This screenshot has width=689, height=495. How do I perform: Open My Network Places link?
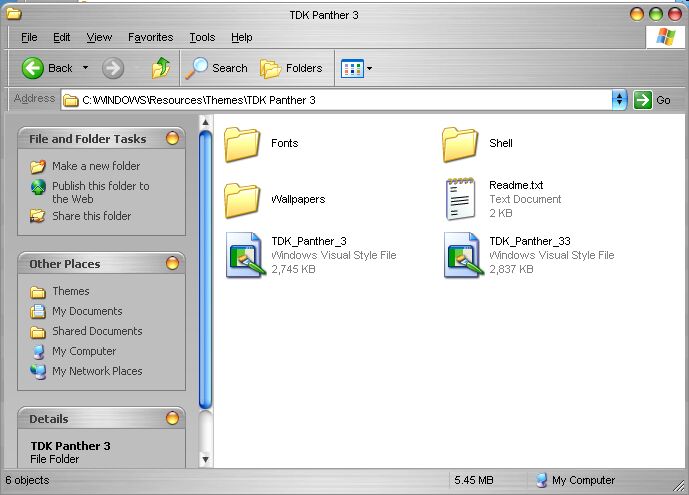[x=97, y=371]
